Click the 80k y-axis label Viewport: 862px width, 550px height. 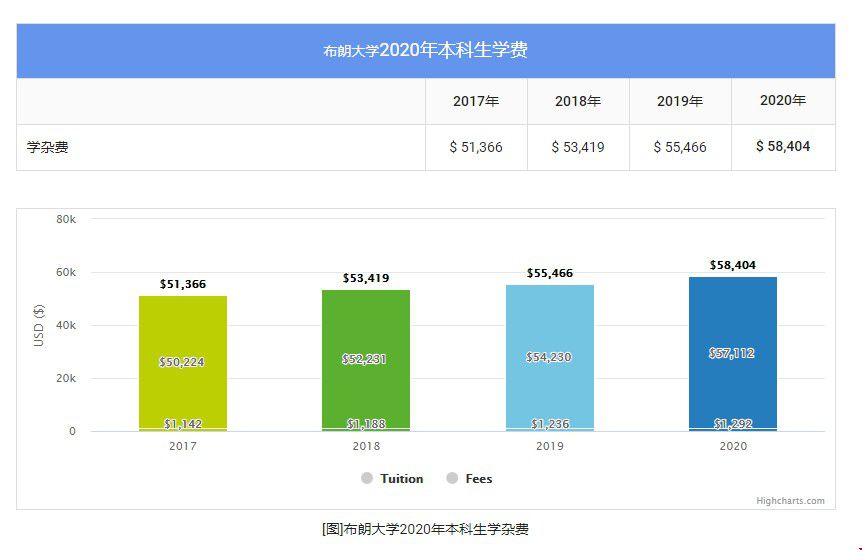tap(66, 219)
